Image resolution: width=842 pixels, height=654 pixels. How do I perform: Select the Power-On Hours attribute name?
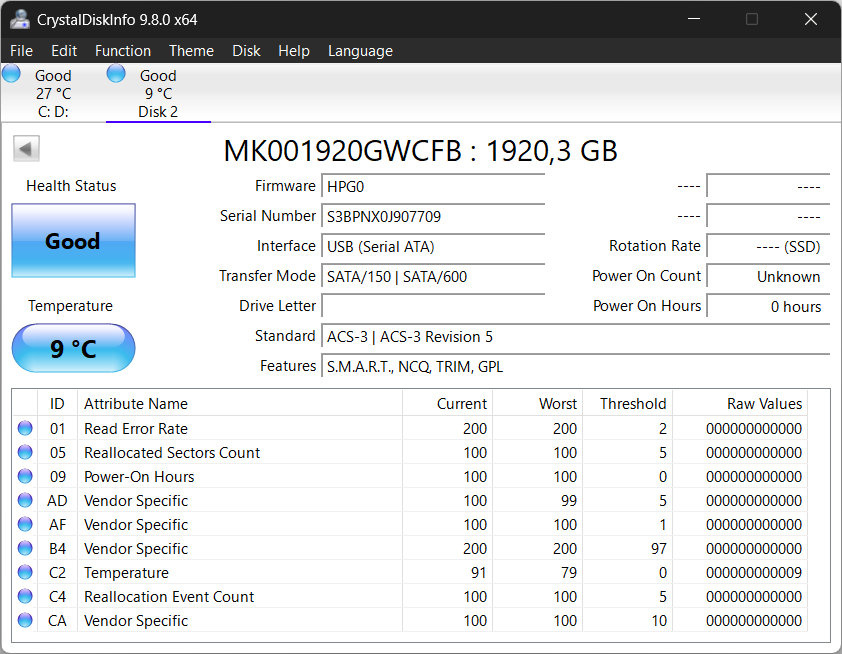tap(139, 477)
